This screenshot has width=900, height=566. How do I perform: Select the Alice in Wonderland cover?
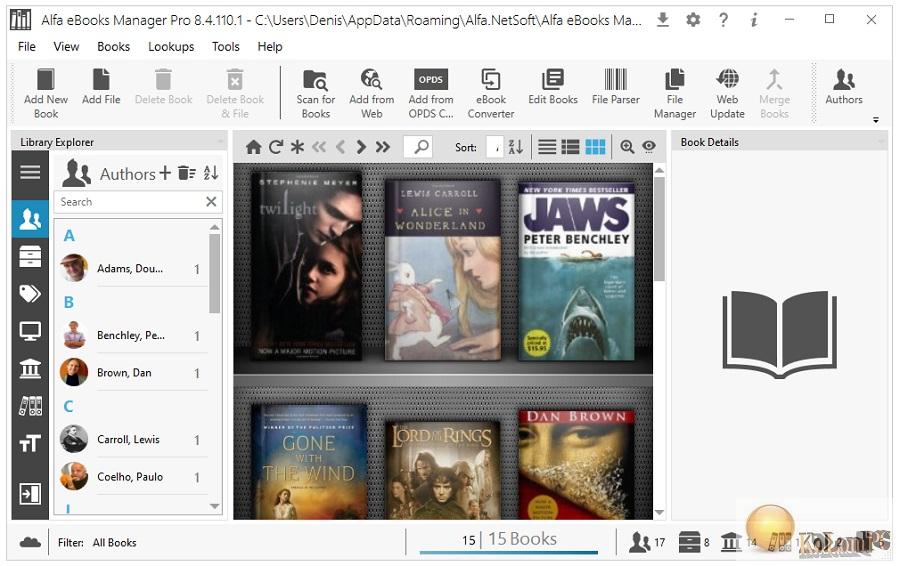click(x=442, y=270)
